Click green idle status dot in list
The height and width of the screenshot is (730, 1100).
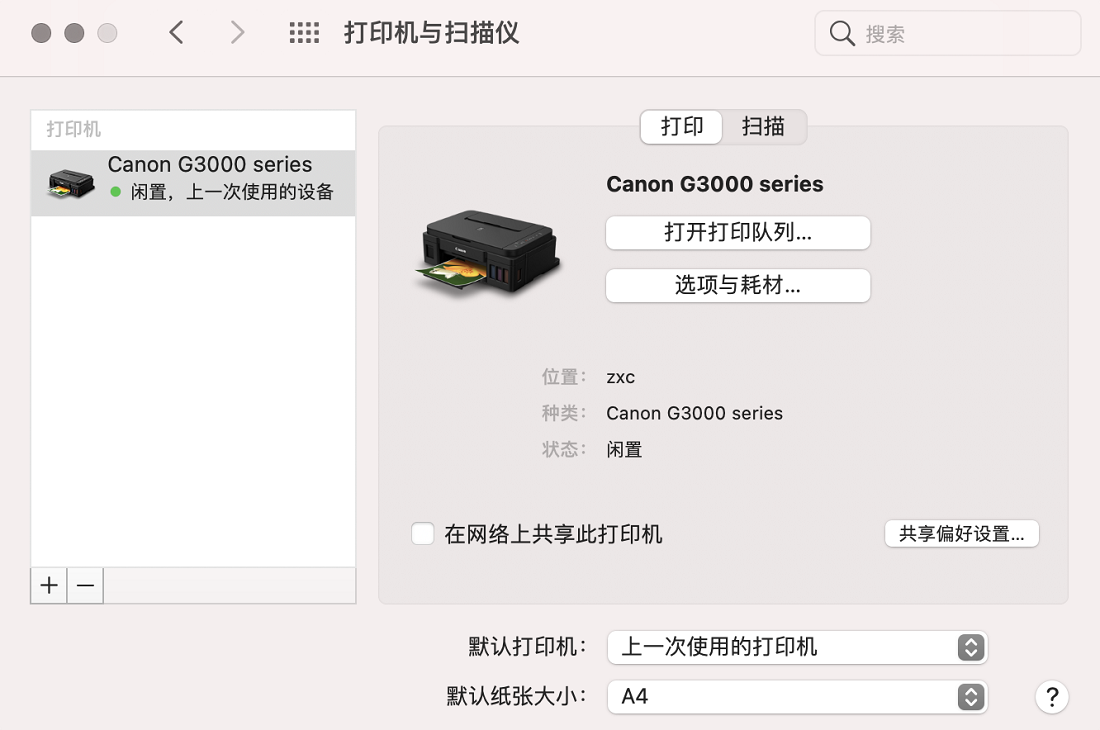pos(116,191)
